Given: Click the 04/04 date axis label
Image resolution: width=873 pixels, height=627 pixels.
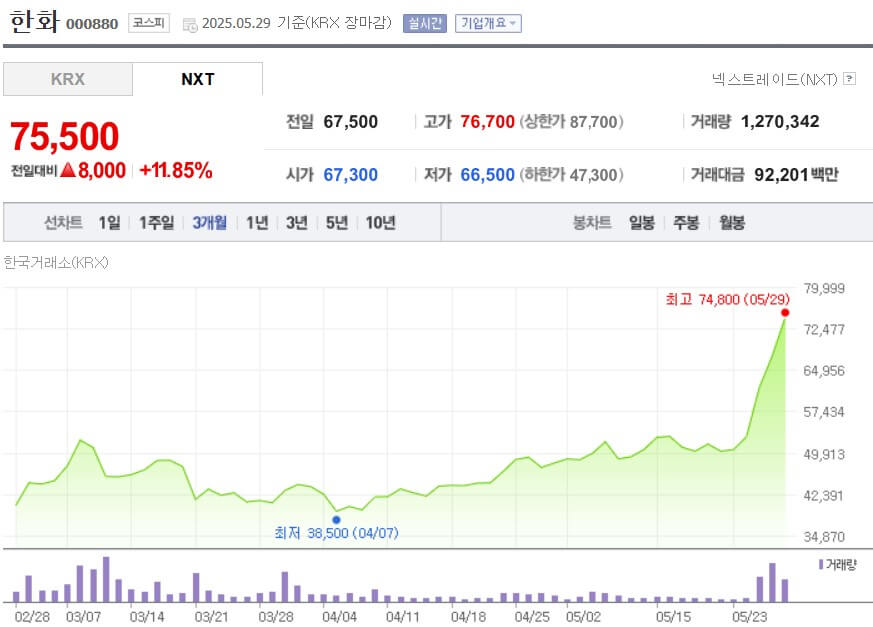Looking at the screenshot, I should pyautogui.click(x=339, y=617).
